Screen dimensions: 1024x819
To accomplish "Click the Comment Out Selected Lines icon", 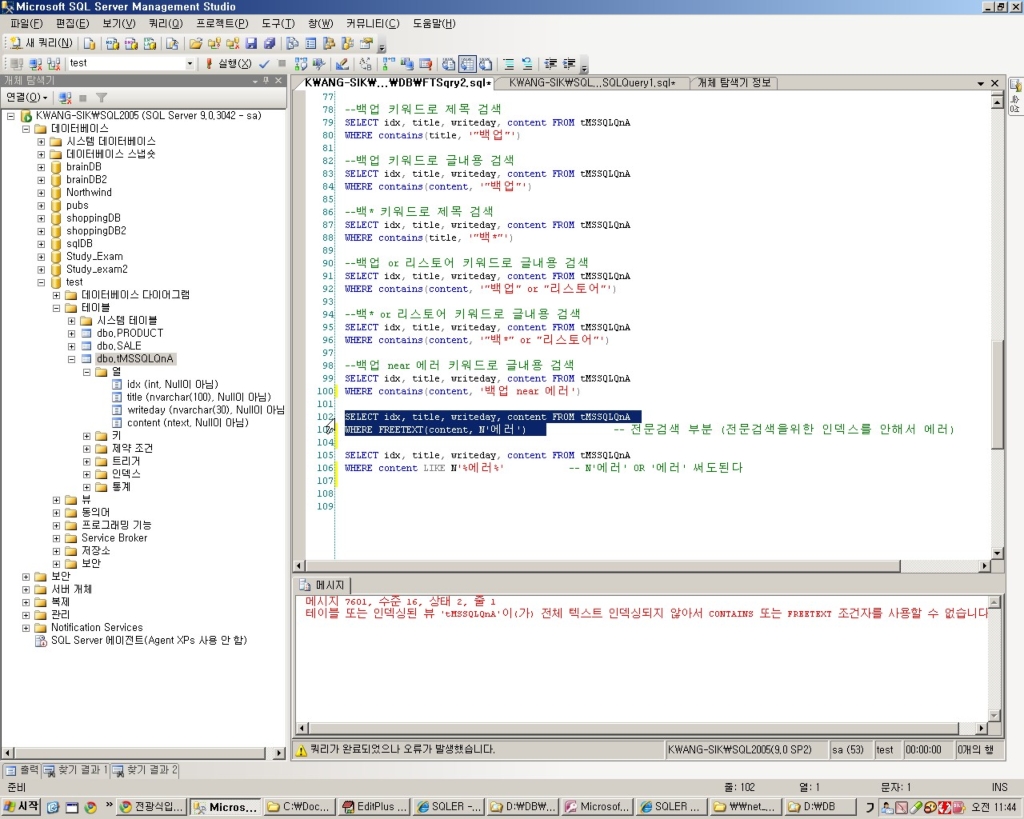I will 509,63.
